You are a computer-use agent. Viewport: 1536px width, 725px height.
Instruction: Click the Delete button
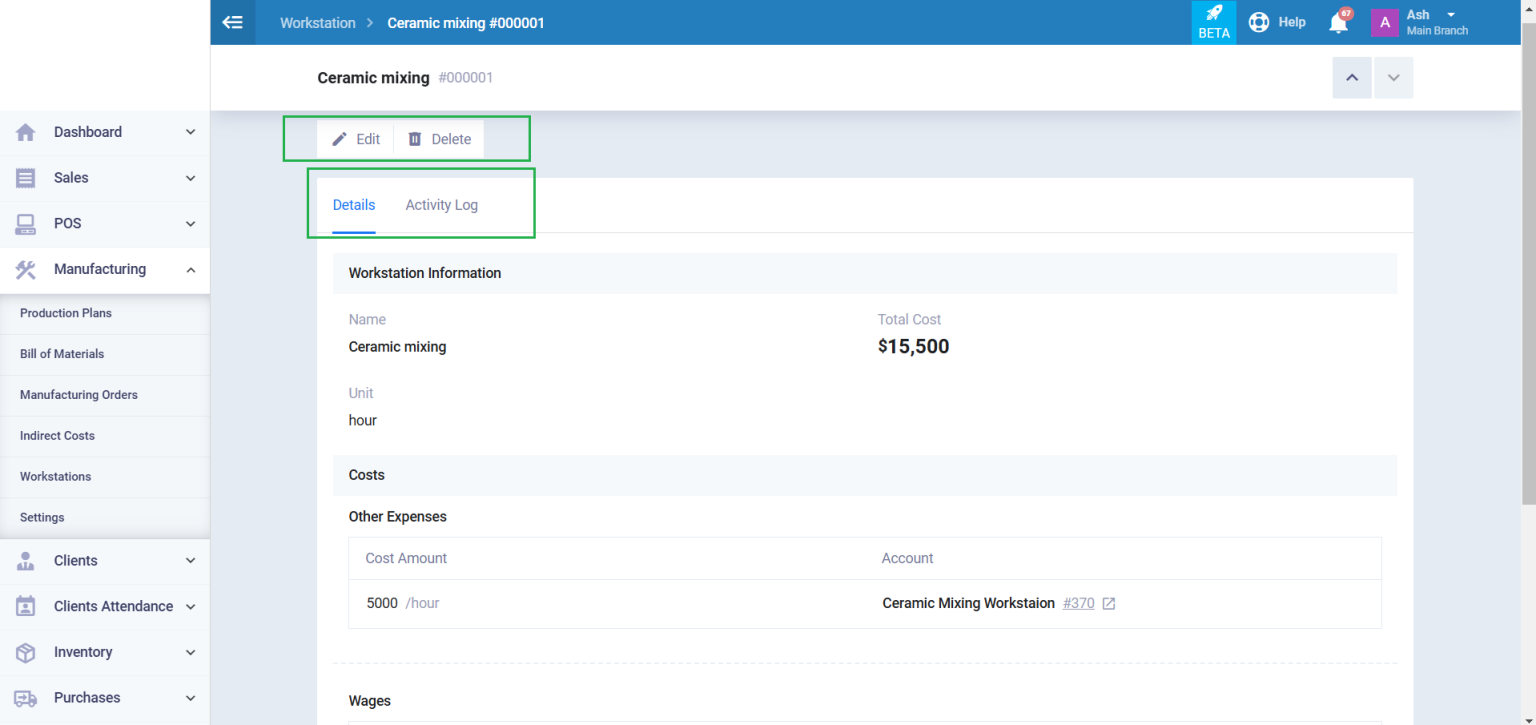[439, 139]
